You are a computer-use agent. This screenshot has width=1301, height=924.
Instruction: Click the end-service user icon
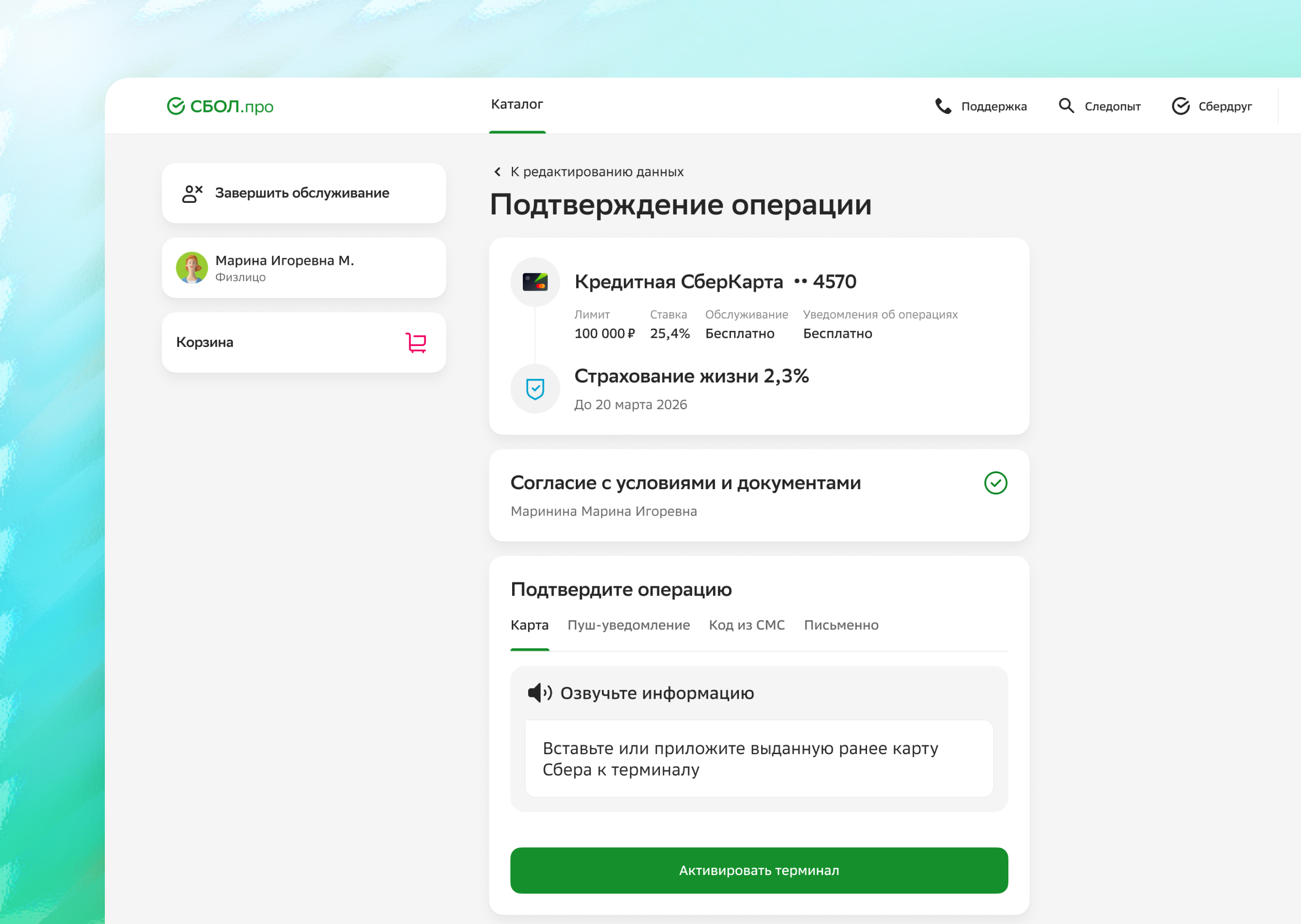[192, 194]
